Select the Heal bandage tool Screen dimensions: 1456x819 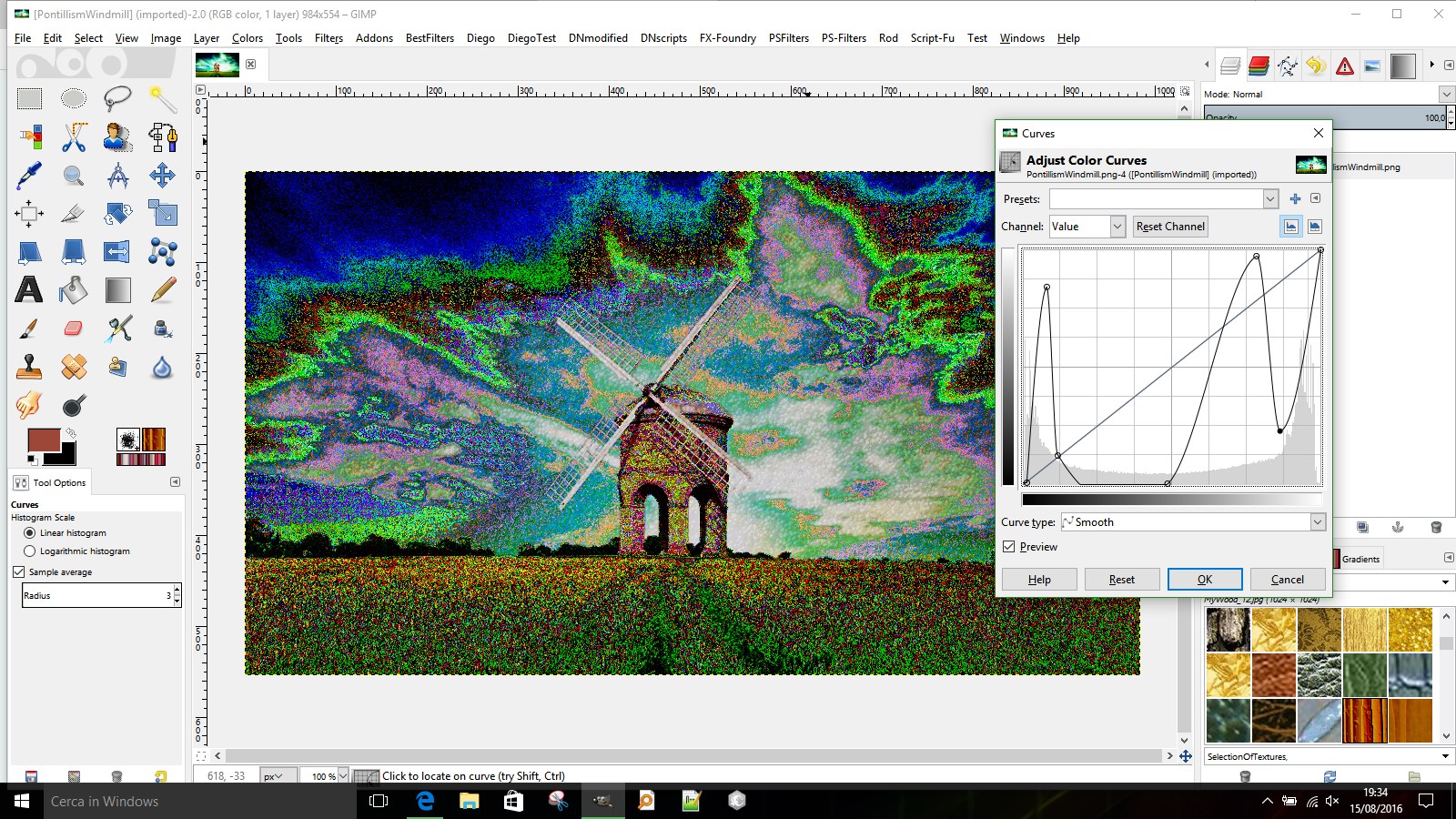[x=74, y=366]
